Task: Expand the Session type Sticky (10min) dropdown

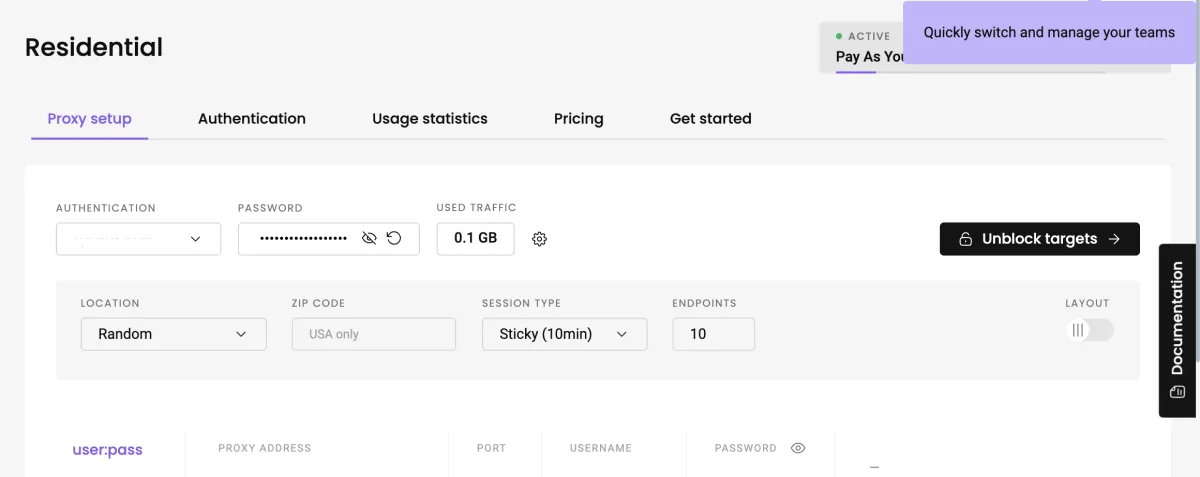Action: pyautogui.click(x=565, y=334)
